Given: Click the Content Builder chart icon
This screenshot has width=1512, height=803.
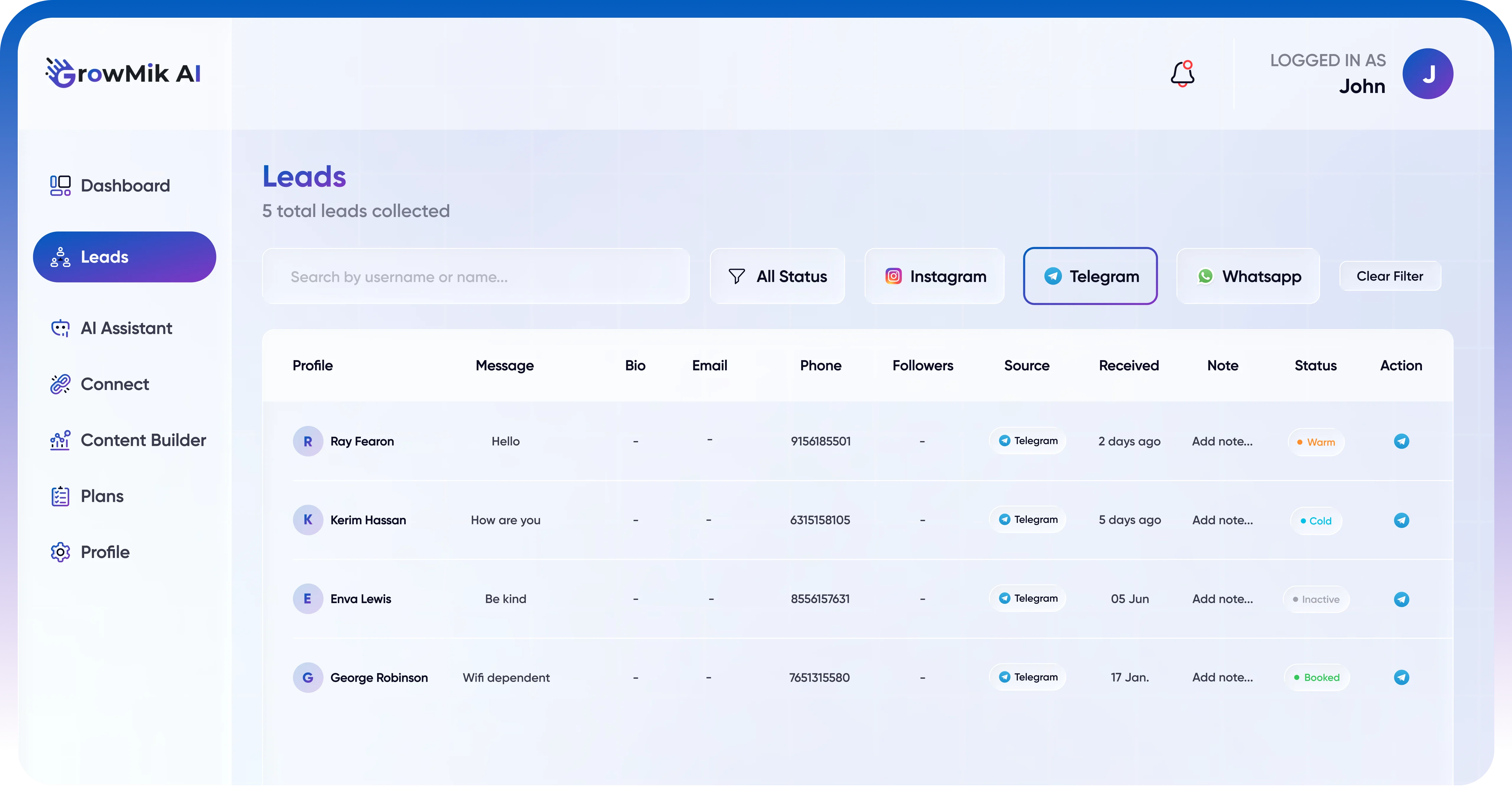Looking at the screenshot, I should pyautogui.click(x=61, y=440).
